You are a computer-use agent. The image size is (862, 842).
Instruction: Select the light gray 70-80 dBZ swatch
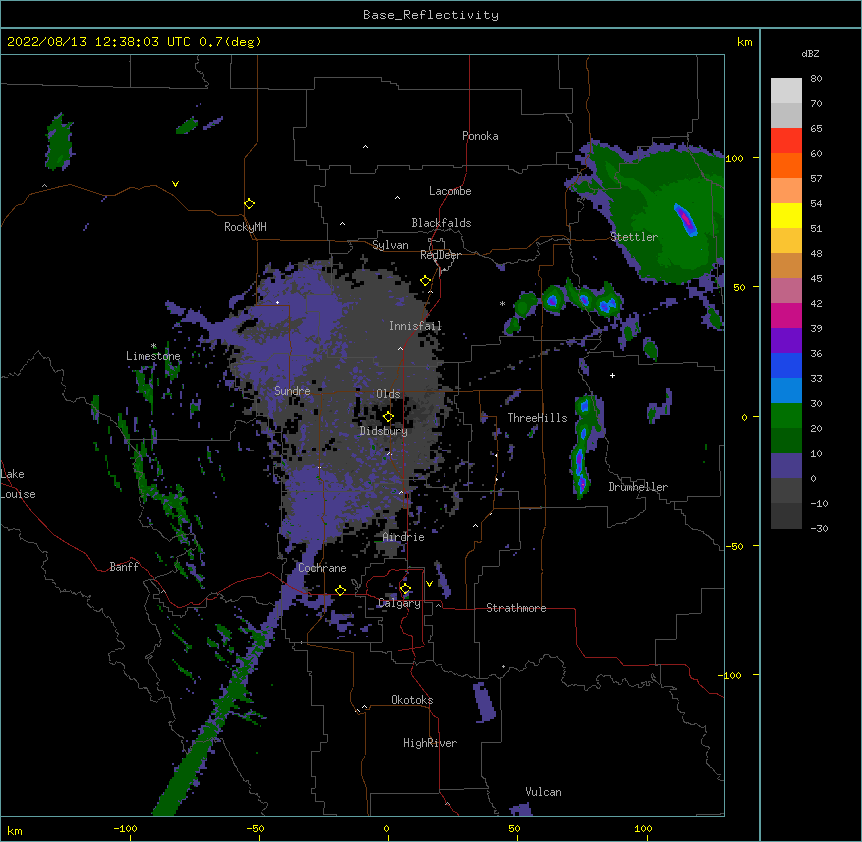click(x=786, y=91)
